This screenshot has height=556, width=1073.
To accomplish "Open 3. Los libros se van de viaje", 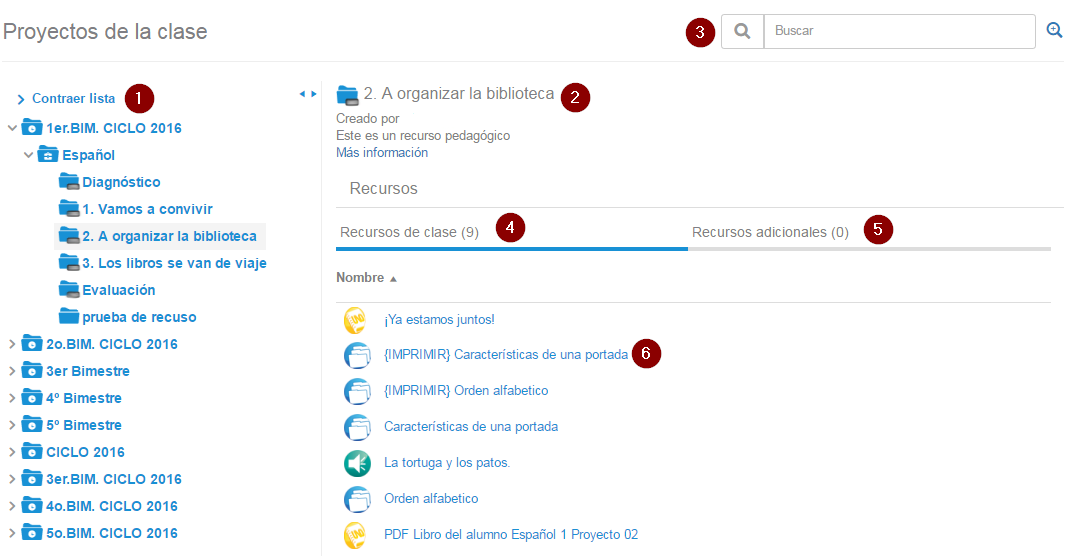I will point(174,263).
